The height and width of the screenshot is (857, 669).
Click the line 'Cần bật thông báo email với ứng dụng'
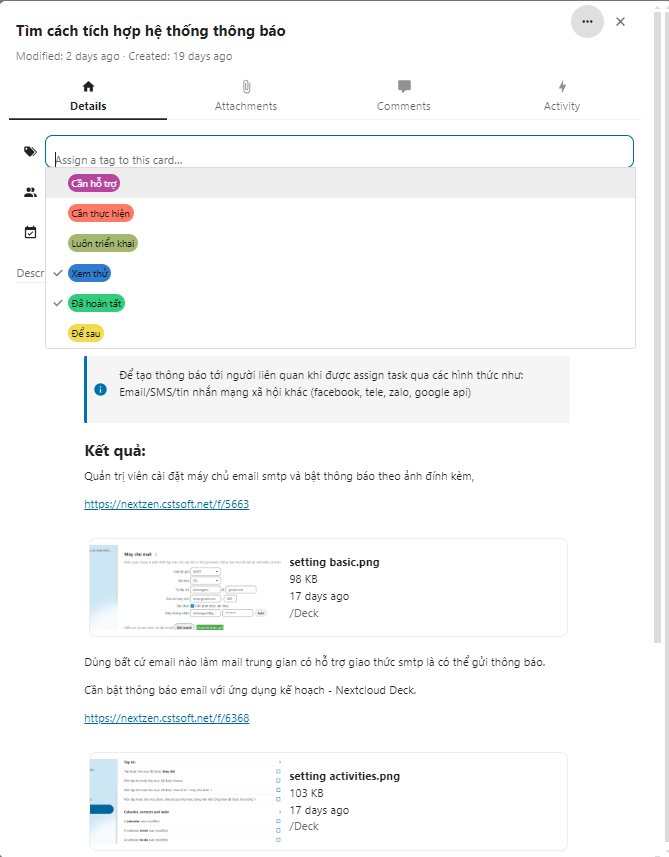click(x=250, y=690)
